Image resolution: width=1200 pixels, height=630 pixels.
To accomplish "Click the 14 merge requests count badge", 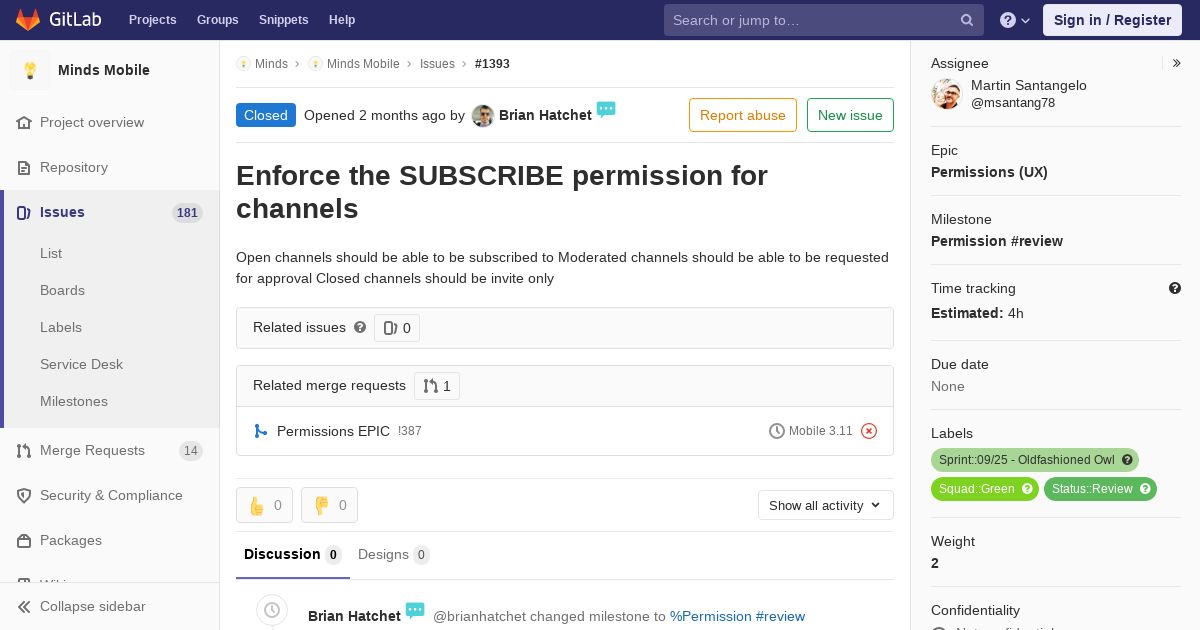I will pyautogui.click(x=190, y=450).
